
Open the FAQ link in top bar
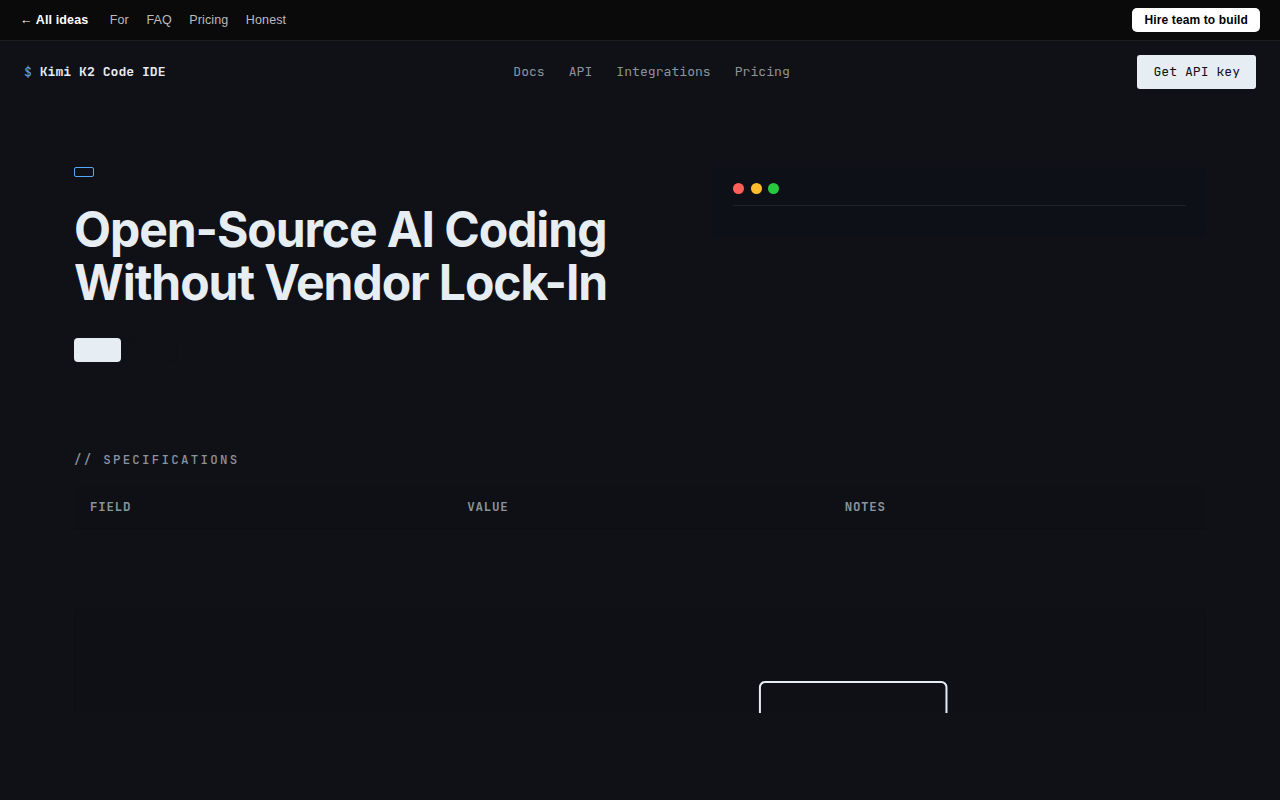point(159,20)
